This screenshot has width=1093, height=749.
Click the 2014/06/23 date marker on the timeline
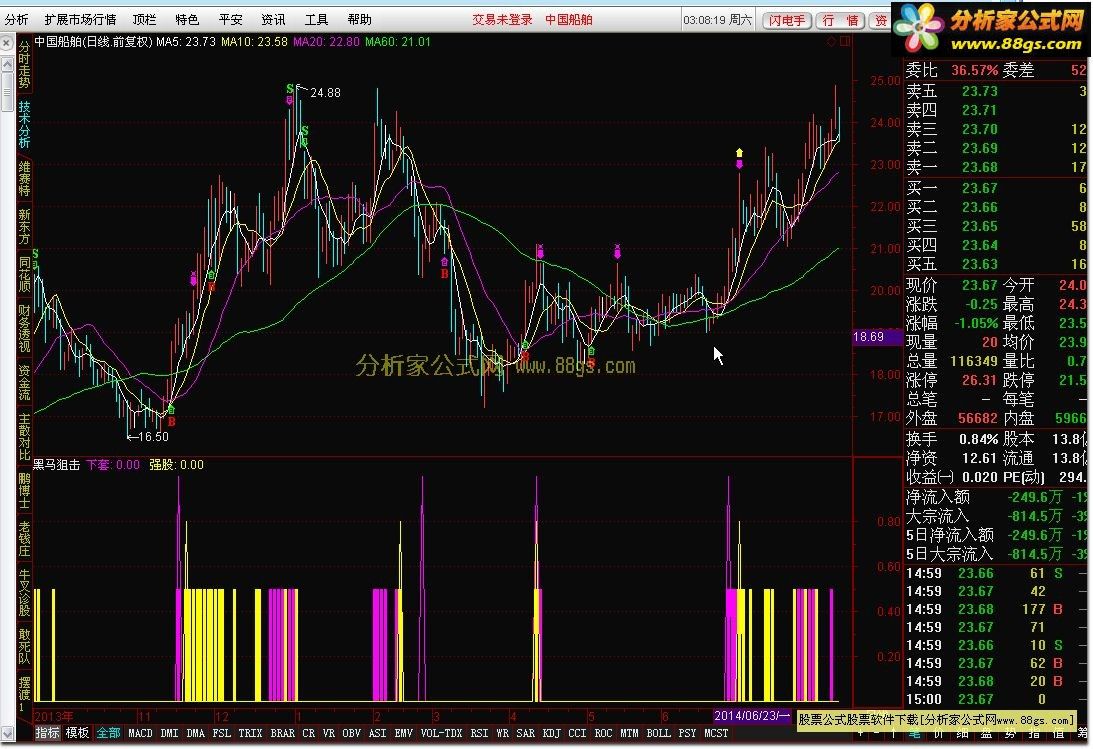click(x=751, y=716)
